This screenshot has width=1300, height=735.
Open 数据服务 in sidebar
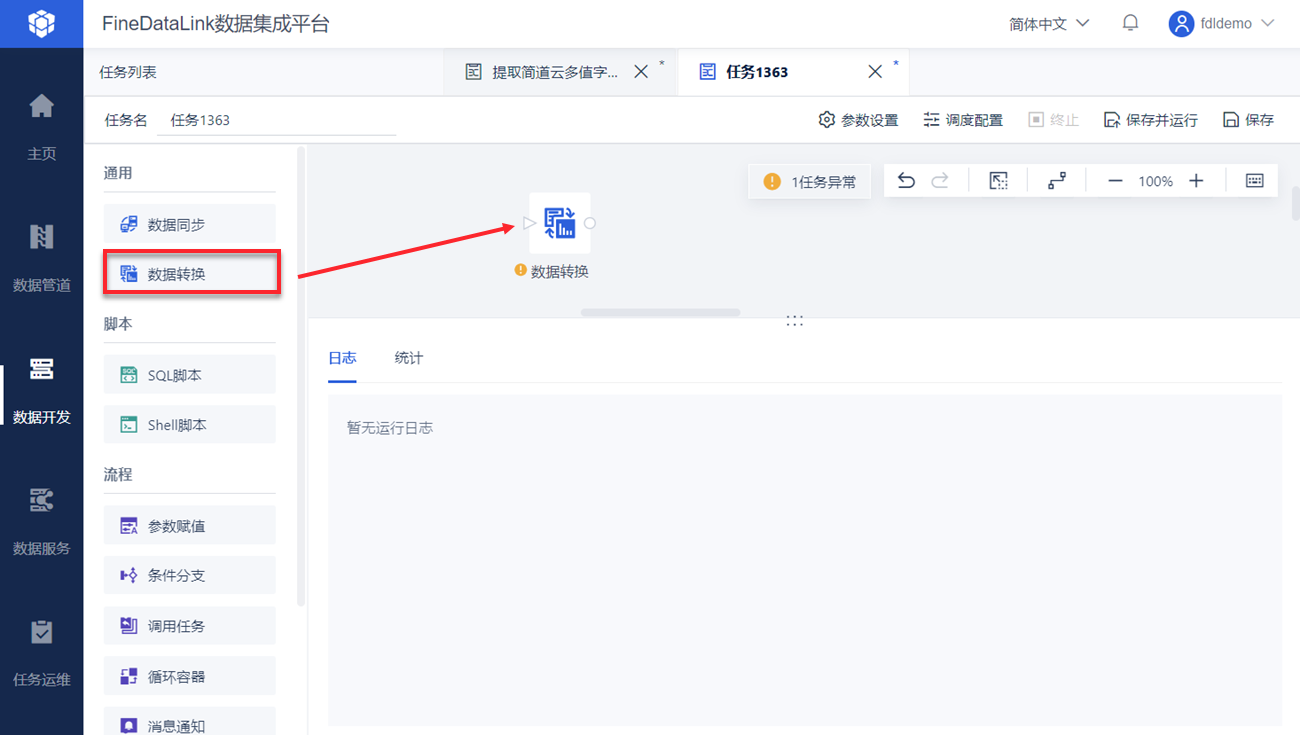41,521
